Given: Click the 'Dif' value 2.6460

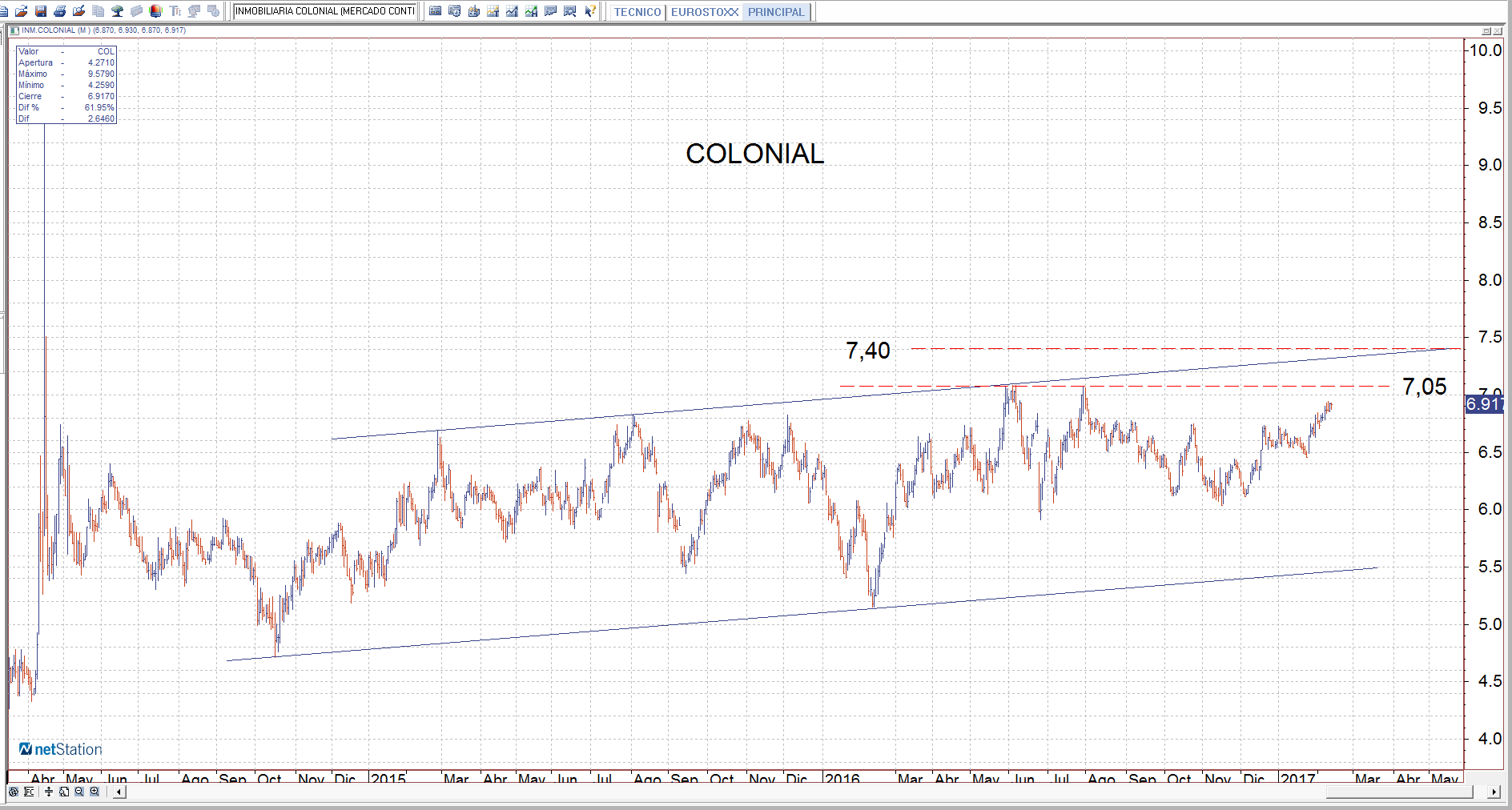Looking at the screenshot, I should [x=101, y=118].
